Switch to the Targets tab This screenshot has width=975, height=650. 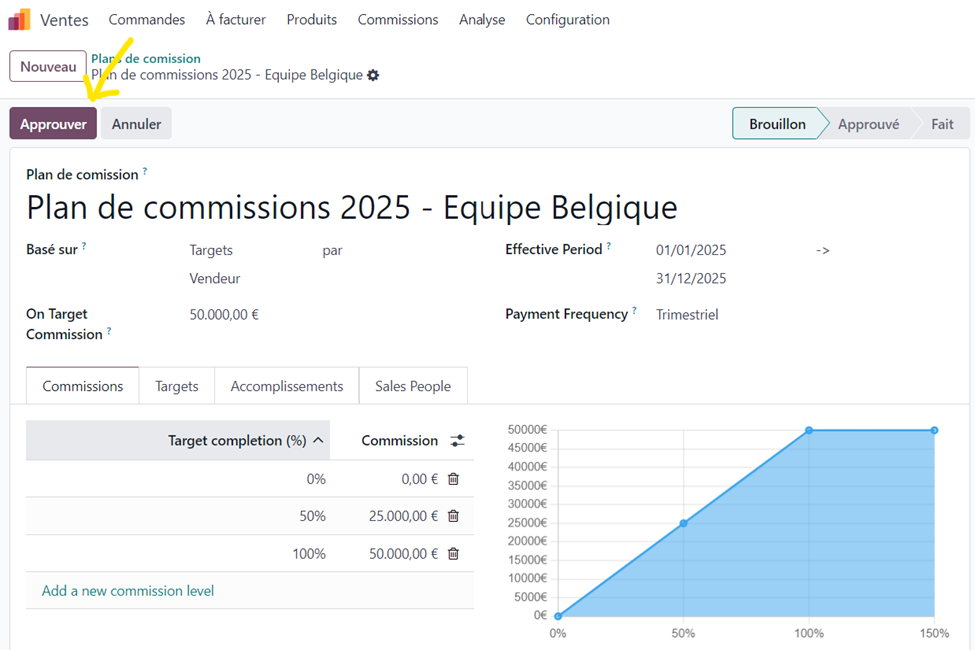coord(177,386)
